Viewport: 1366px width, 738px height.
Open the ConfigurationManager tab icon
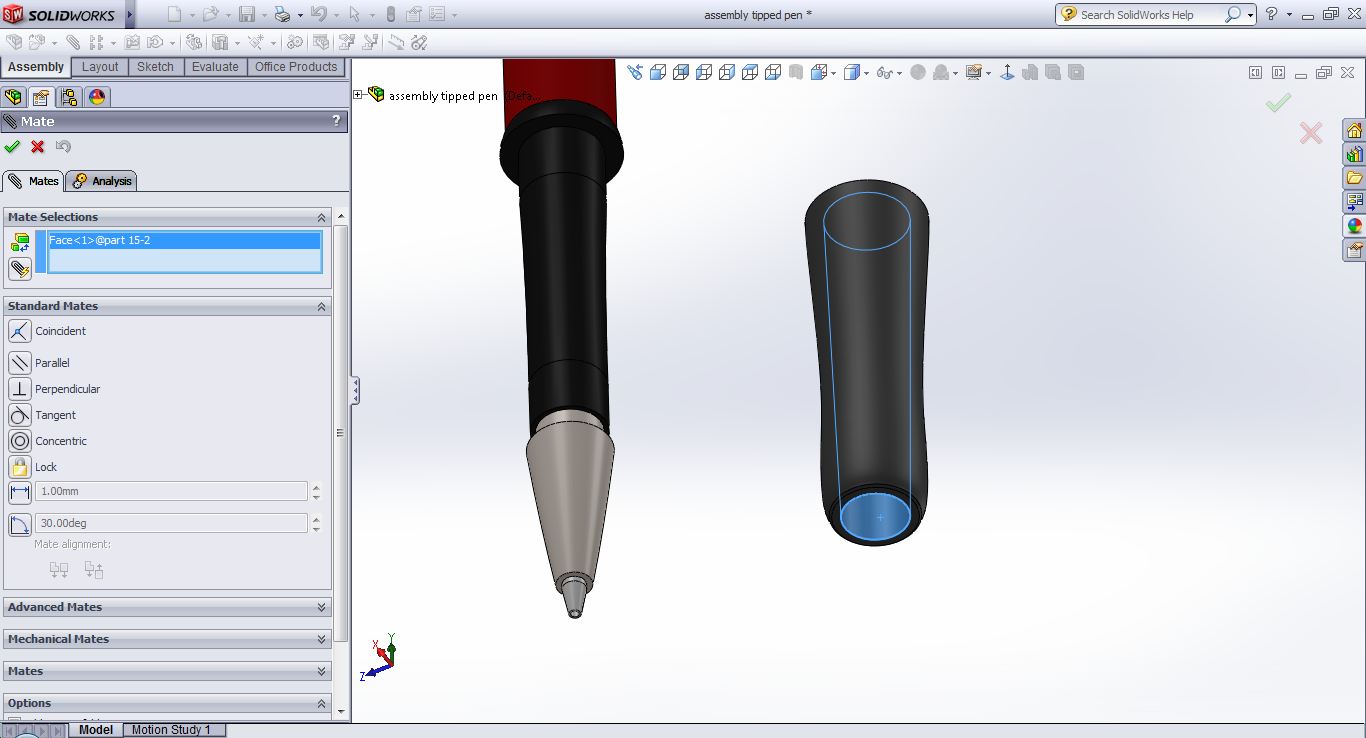pyautogui.click(x=68, y=97)
